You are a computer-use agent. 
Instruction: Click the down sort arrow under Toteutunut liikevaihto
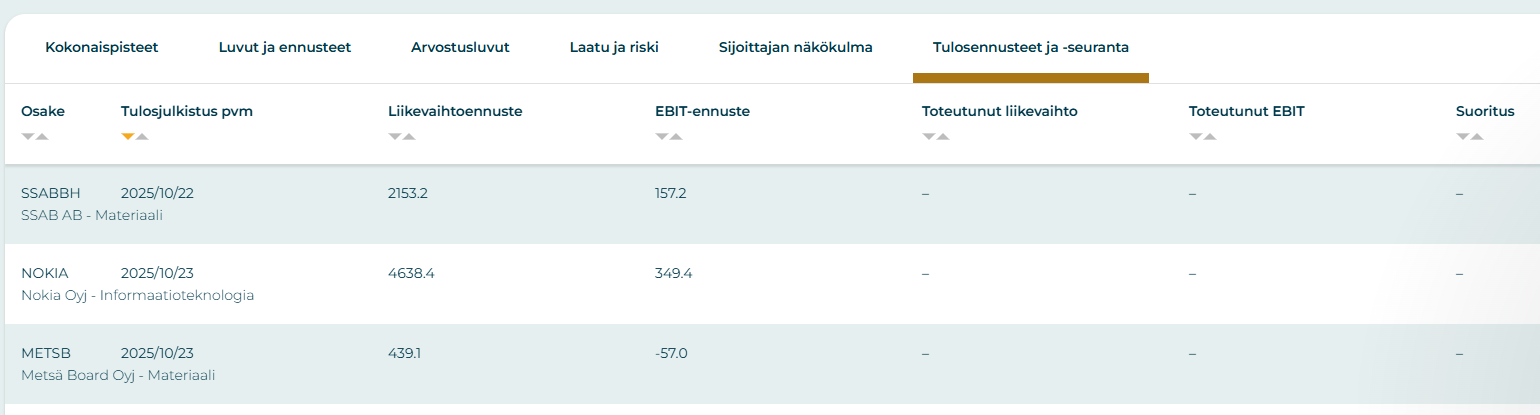[929, 137]
